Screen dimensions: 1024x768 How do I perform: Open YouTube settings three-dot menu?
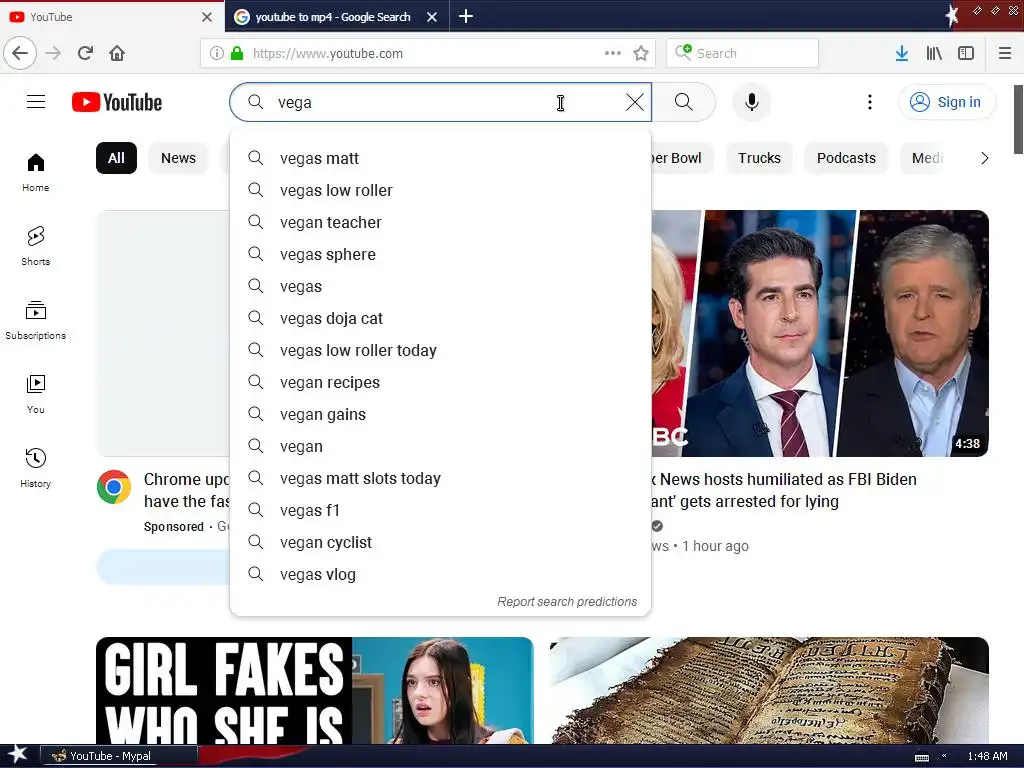point(869,102)
